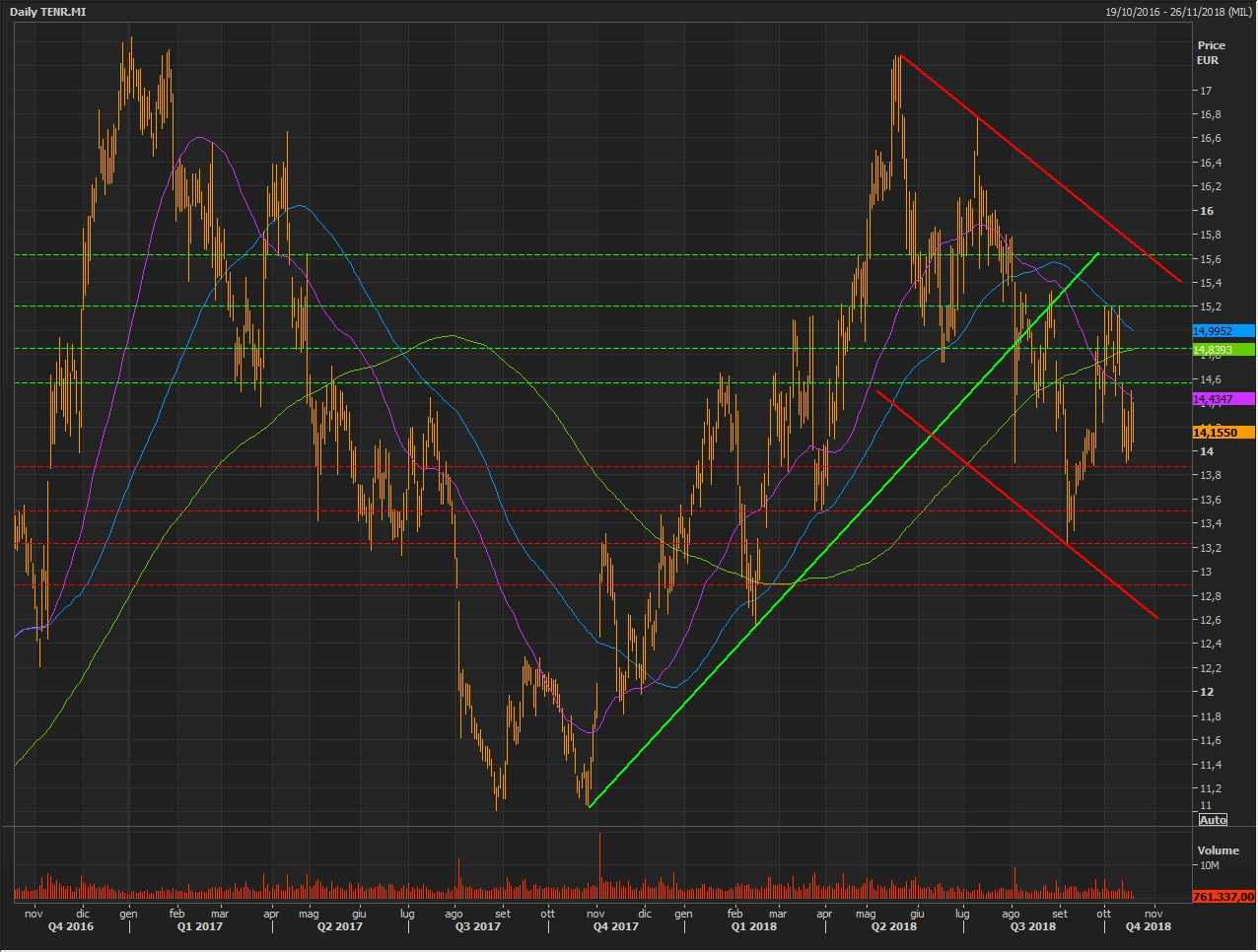Click the 17 price level on axis
The height and width of the screenshot is (952, 1258).
coord(1205,91)
